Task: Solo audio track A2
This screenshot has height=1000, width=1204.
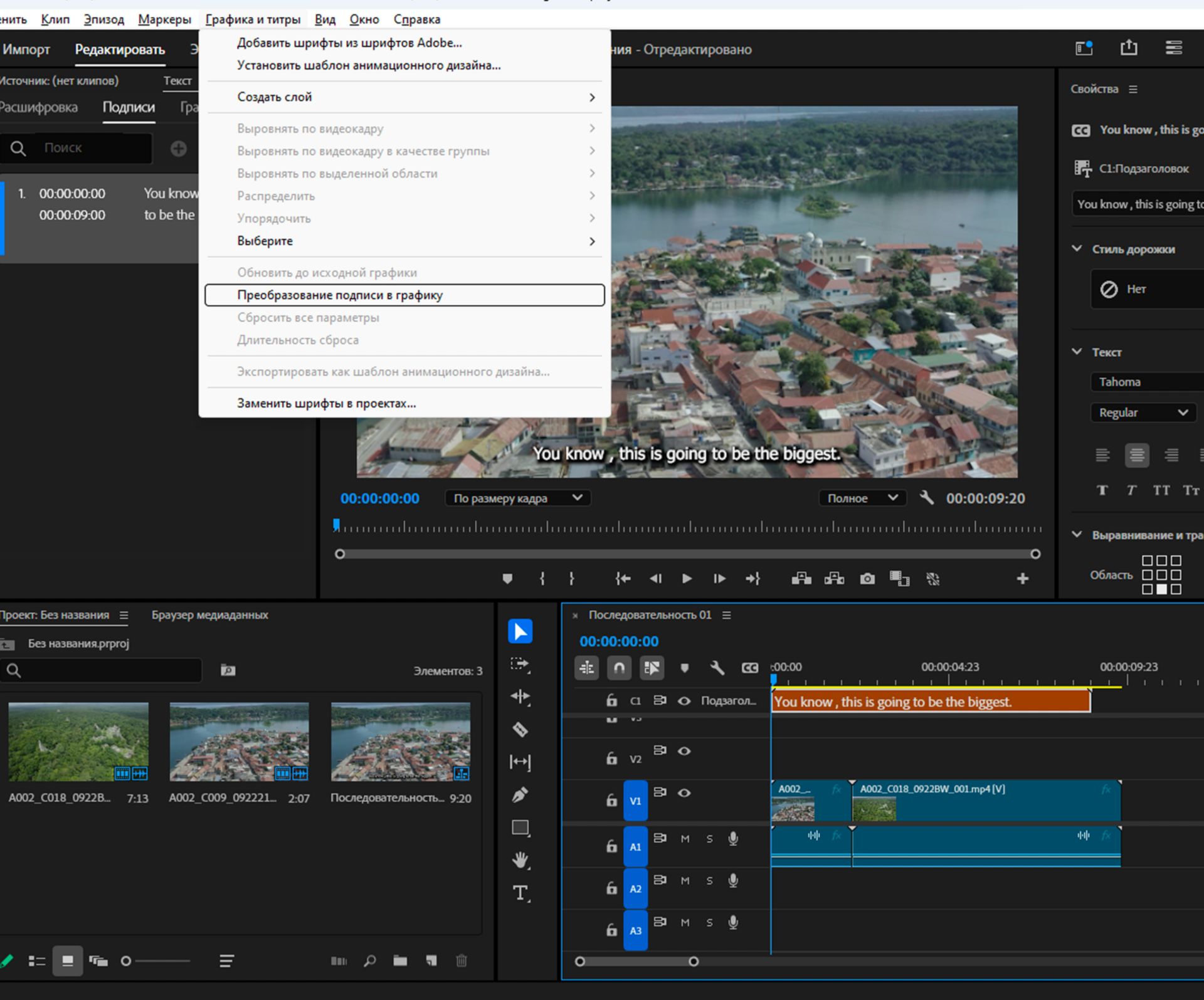Action: [x=709, y=881]
